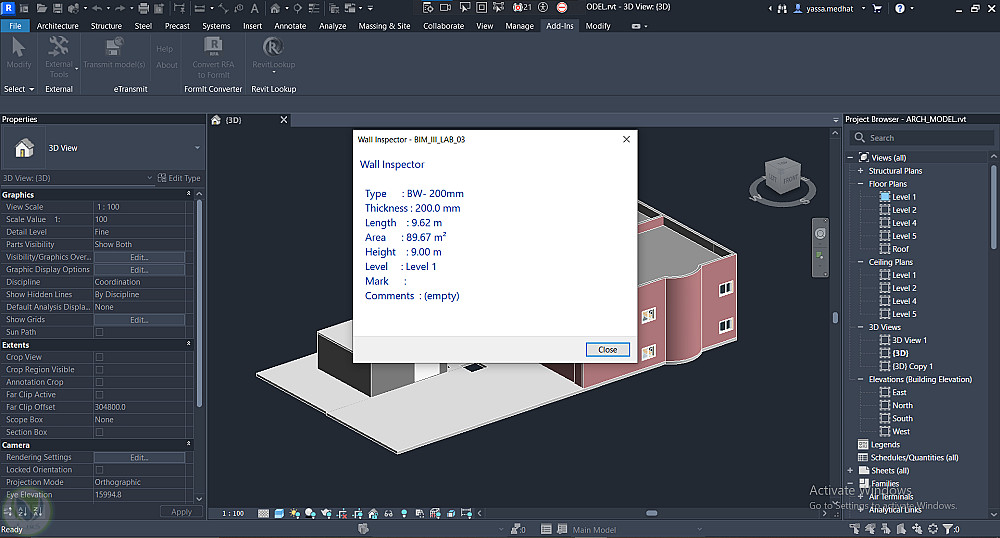Viewport: 1000px width, 538px height.
Task: Click Edit for Visibility/Graphics Overrides
Action: coord(139,257)
